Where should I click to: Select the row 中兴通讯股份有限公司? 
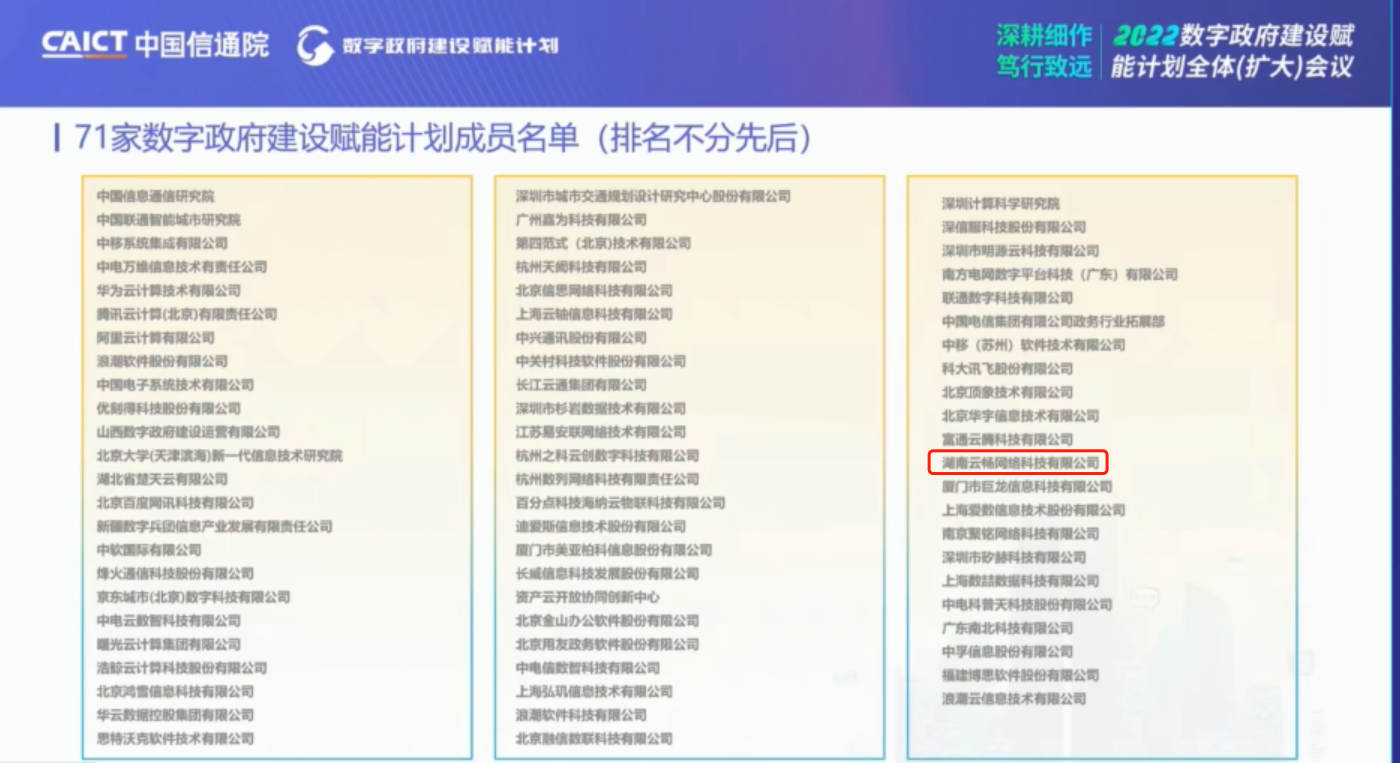pos(581,338)
